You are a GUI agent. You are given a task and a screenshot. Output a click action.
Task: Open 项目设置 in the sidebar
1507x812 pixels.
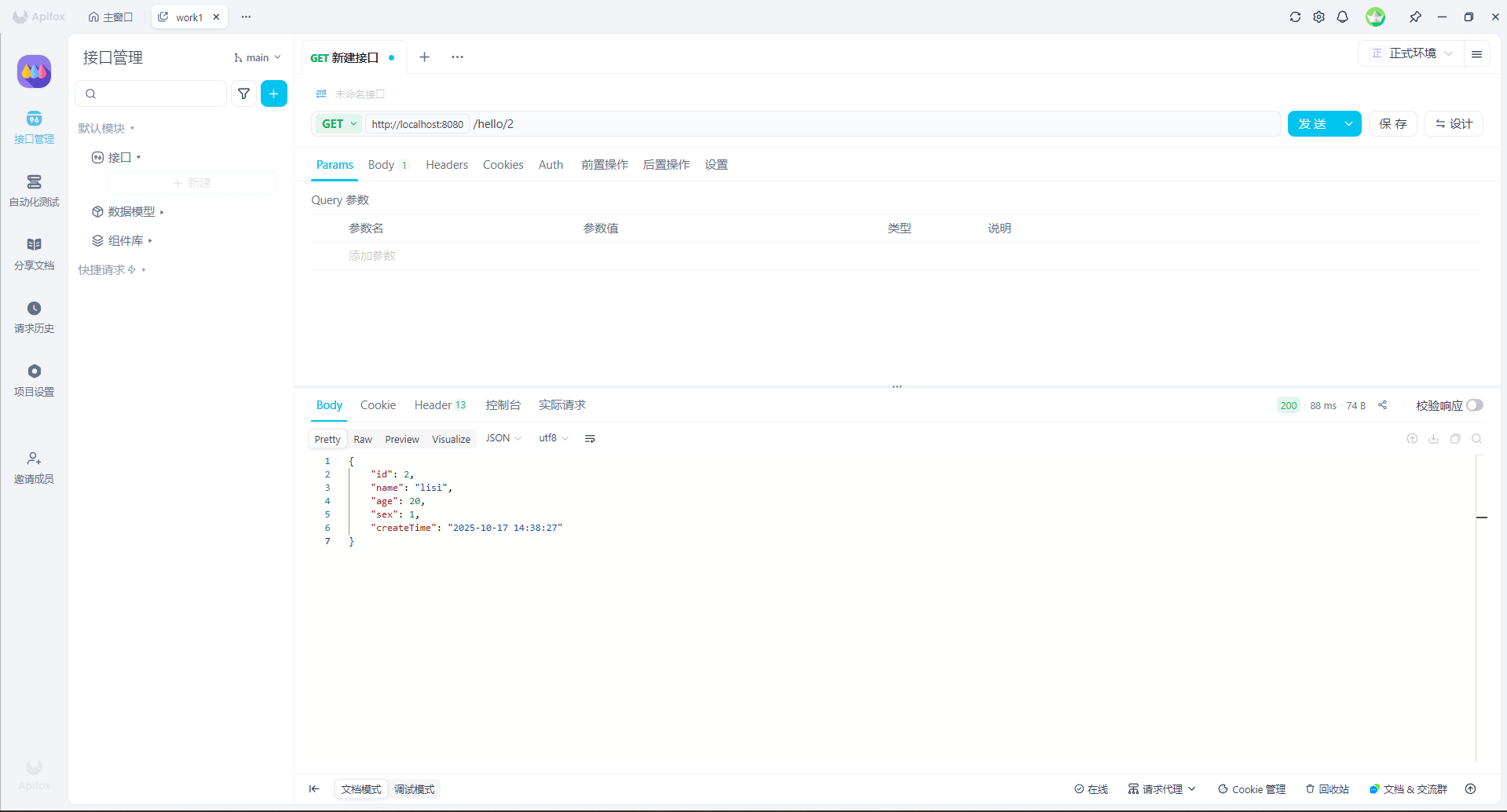tap(34, 380)
